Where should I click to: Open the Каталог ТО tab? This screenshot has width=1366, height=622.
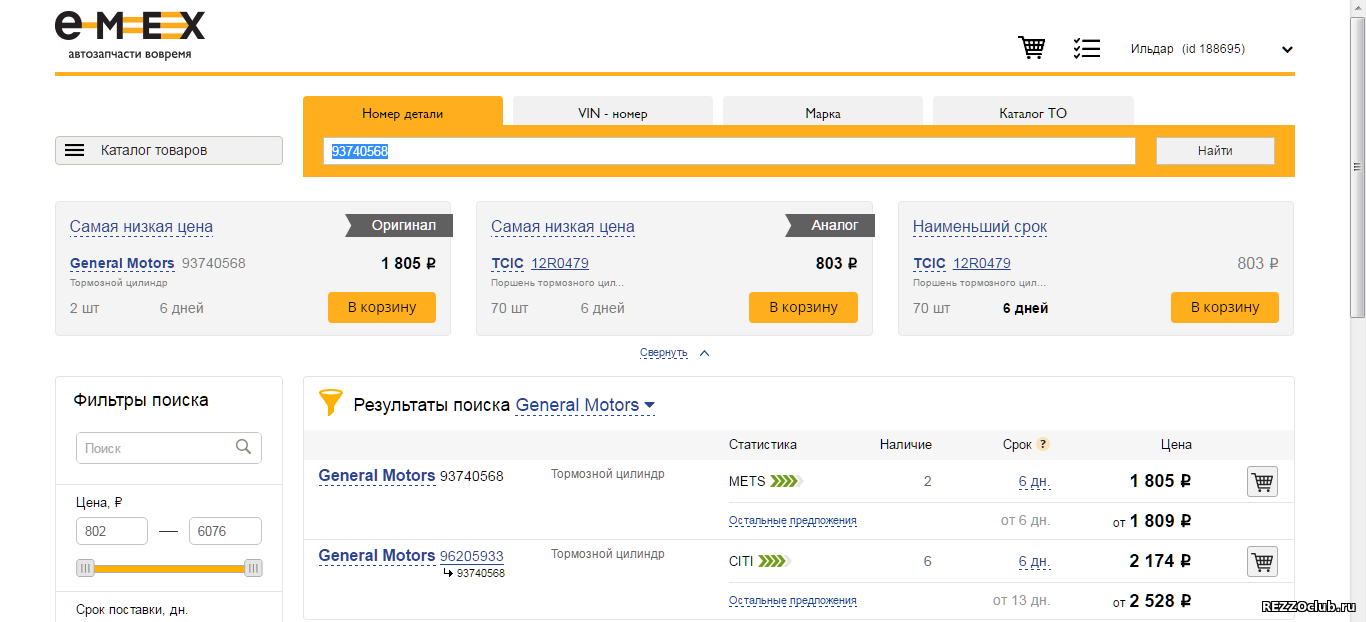[1033, 111]
